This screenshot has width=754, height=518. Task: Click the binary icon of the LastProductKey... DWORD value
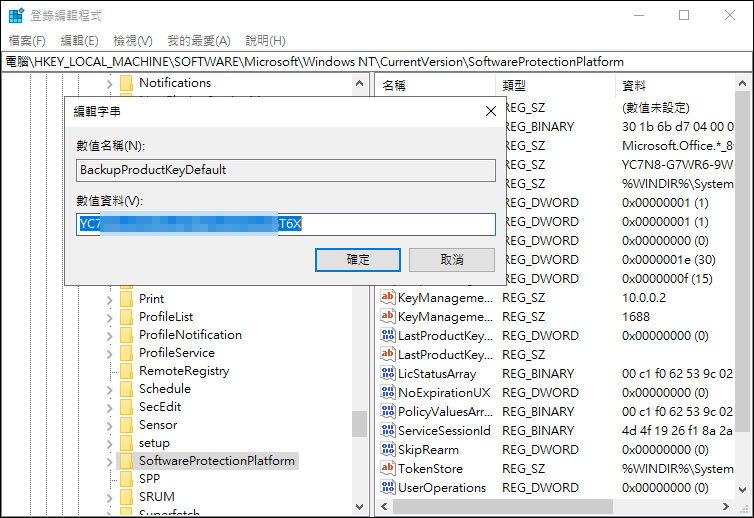point(388,335)
